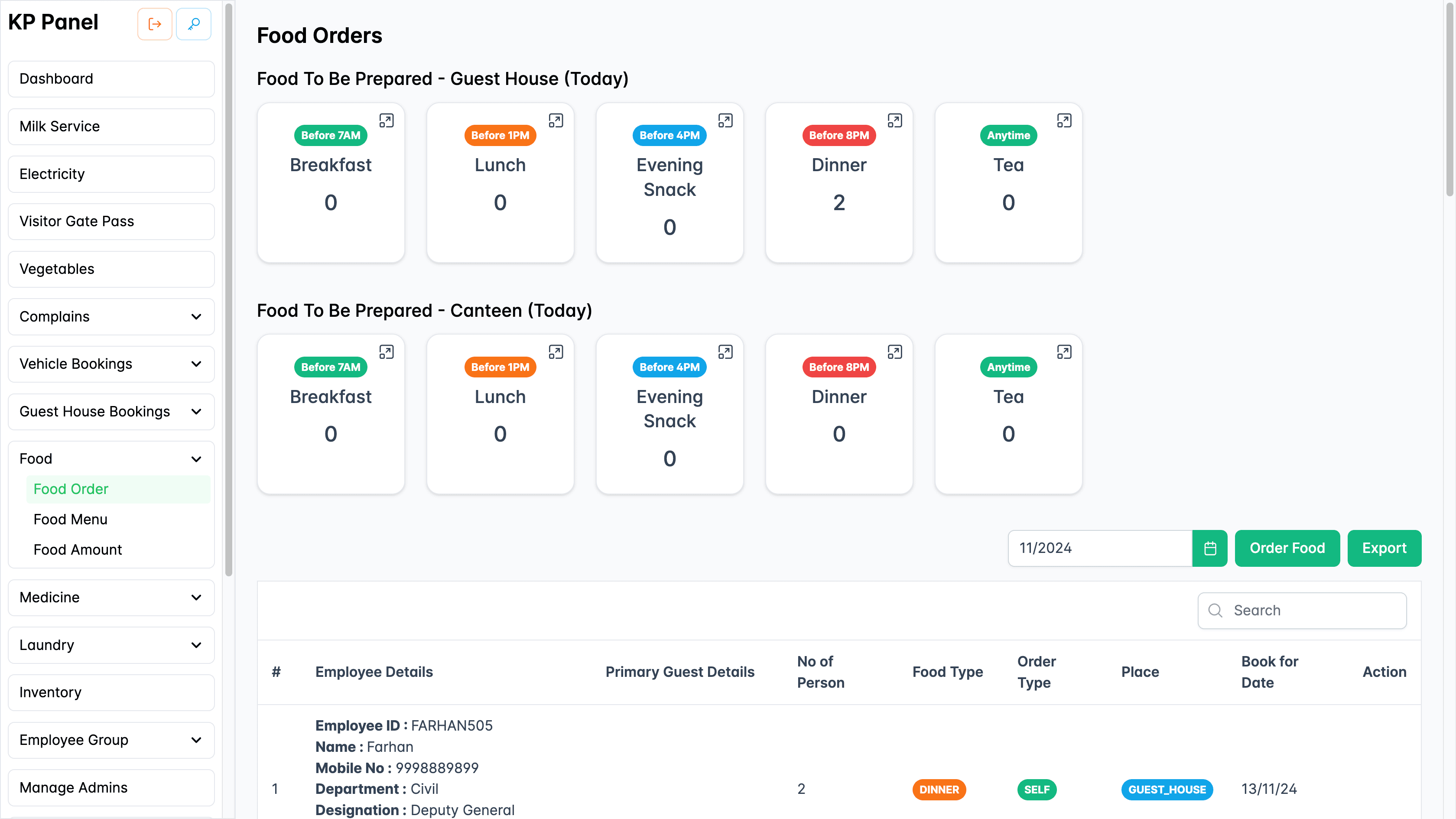Open the Canteen Lunch card expand icon

[x=556, y=352]
